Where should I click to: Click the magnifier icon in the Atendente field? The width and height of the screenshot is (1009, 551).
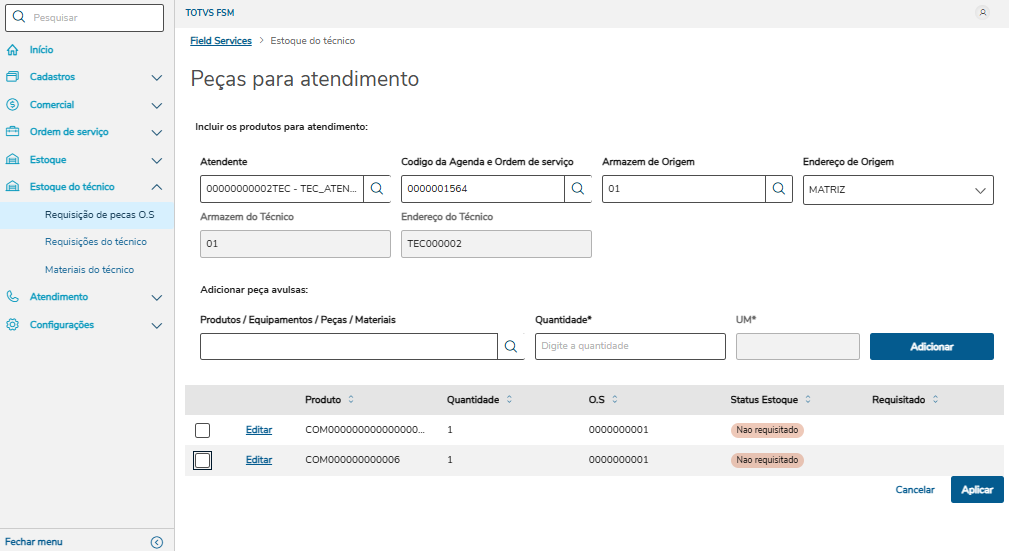(377, 188)
